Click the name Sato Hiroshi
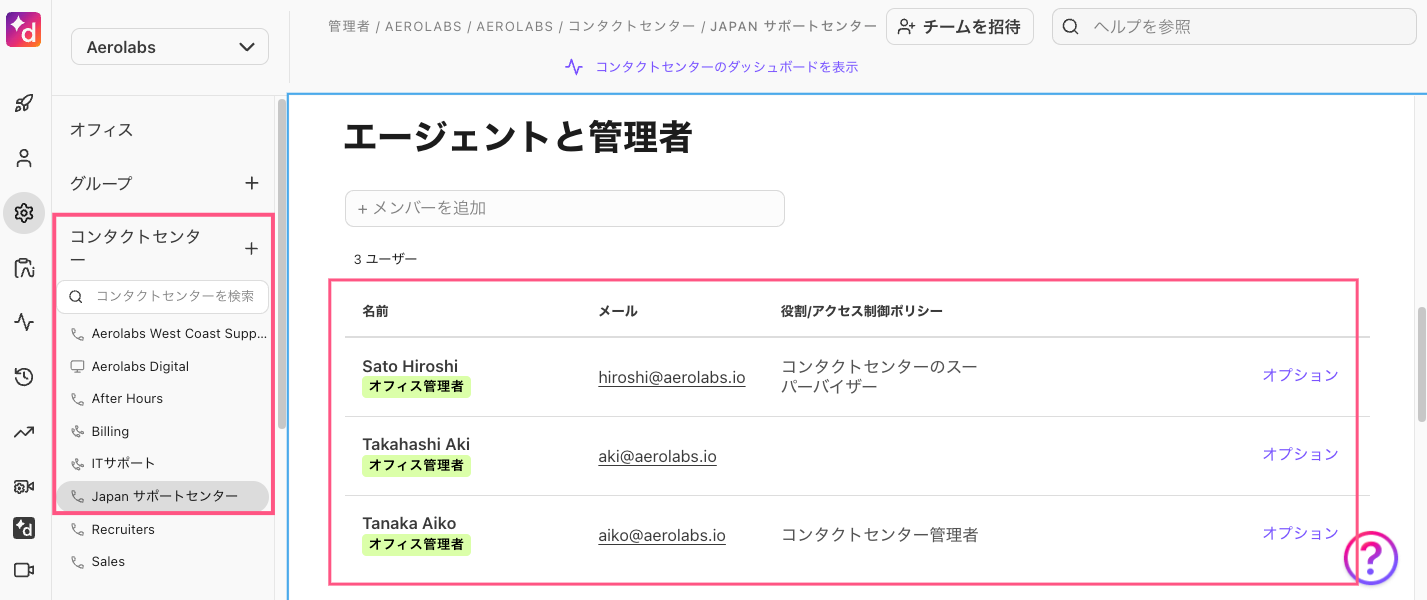1427x600 pixels. pyautogui.click(x=410, y=366)
